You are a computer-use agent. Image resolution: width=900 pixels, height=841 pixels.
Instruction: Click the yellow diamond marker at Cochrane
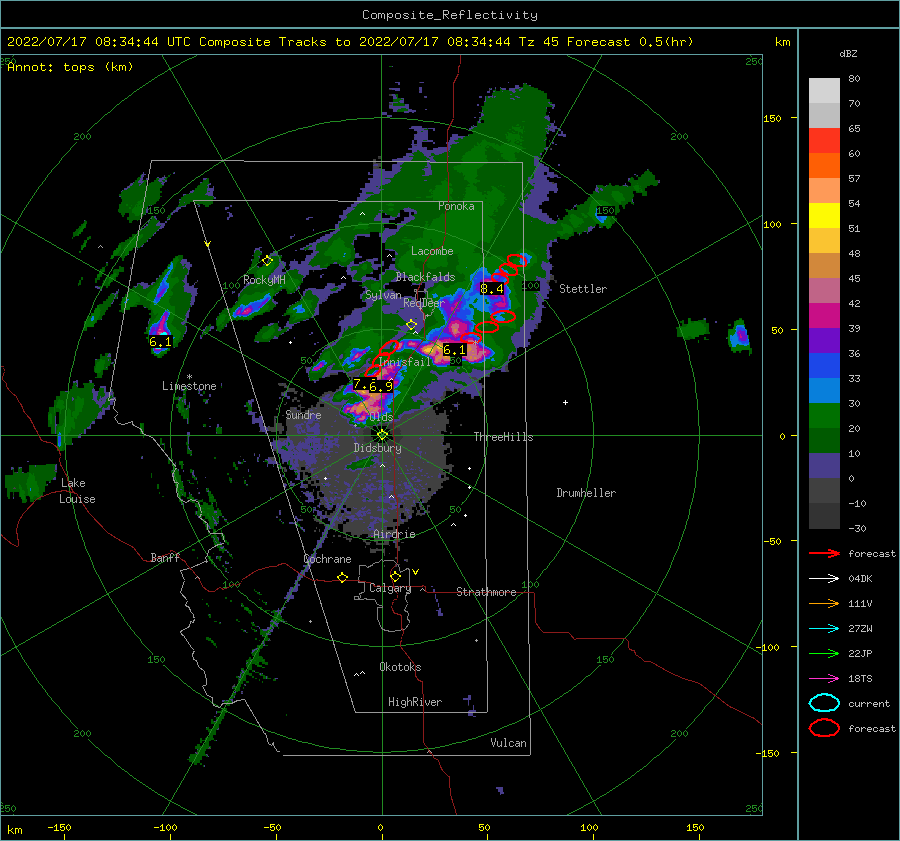click(x=343, y=577)
